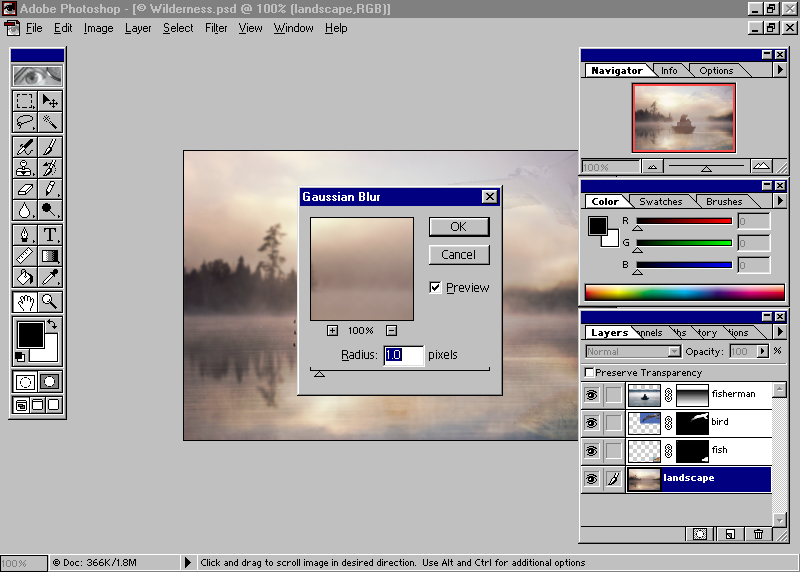The width and height of the screenshot is (800, 572).
Task: Select the Gradient tool
Action: [x=50, y=256]
